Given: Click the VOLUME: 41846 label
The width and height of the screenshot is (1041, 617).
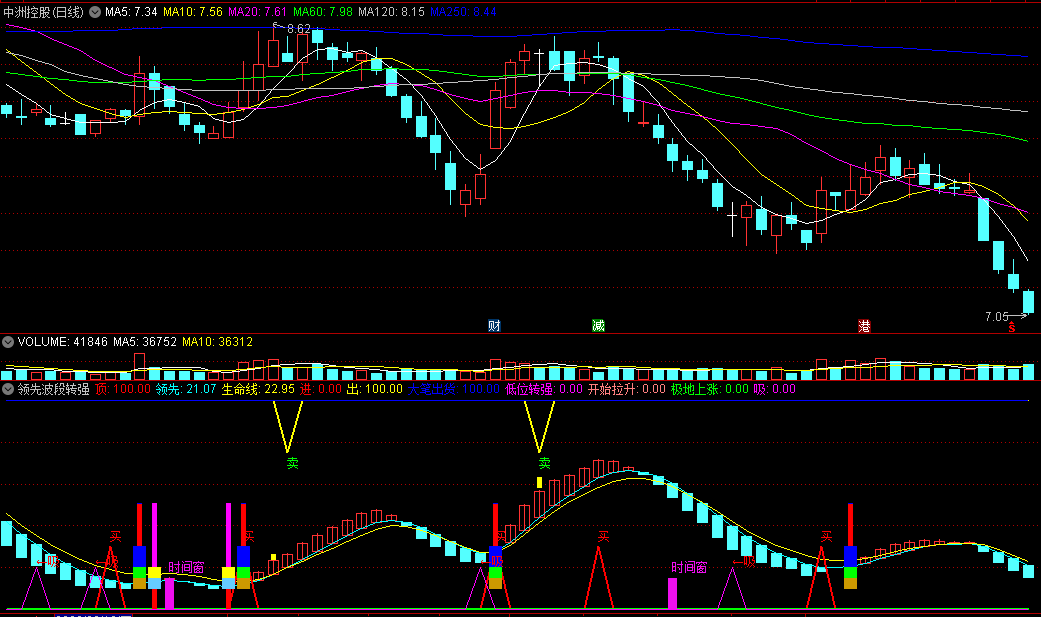Looking at the screenshot, I should [62, 342].
